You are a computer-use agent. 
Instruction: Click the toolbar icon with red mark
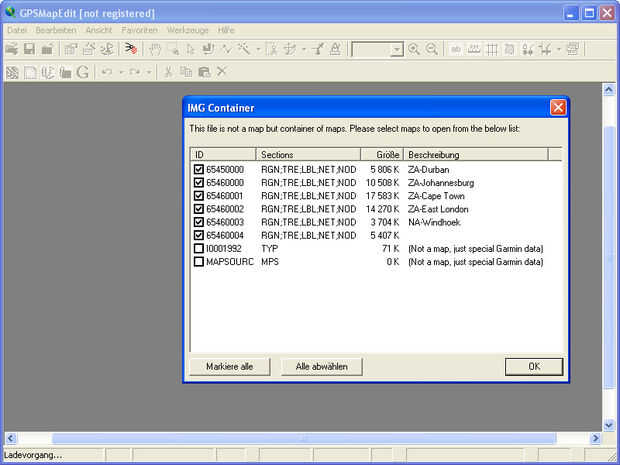tap(130, 49)
